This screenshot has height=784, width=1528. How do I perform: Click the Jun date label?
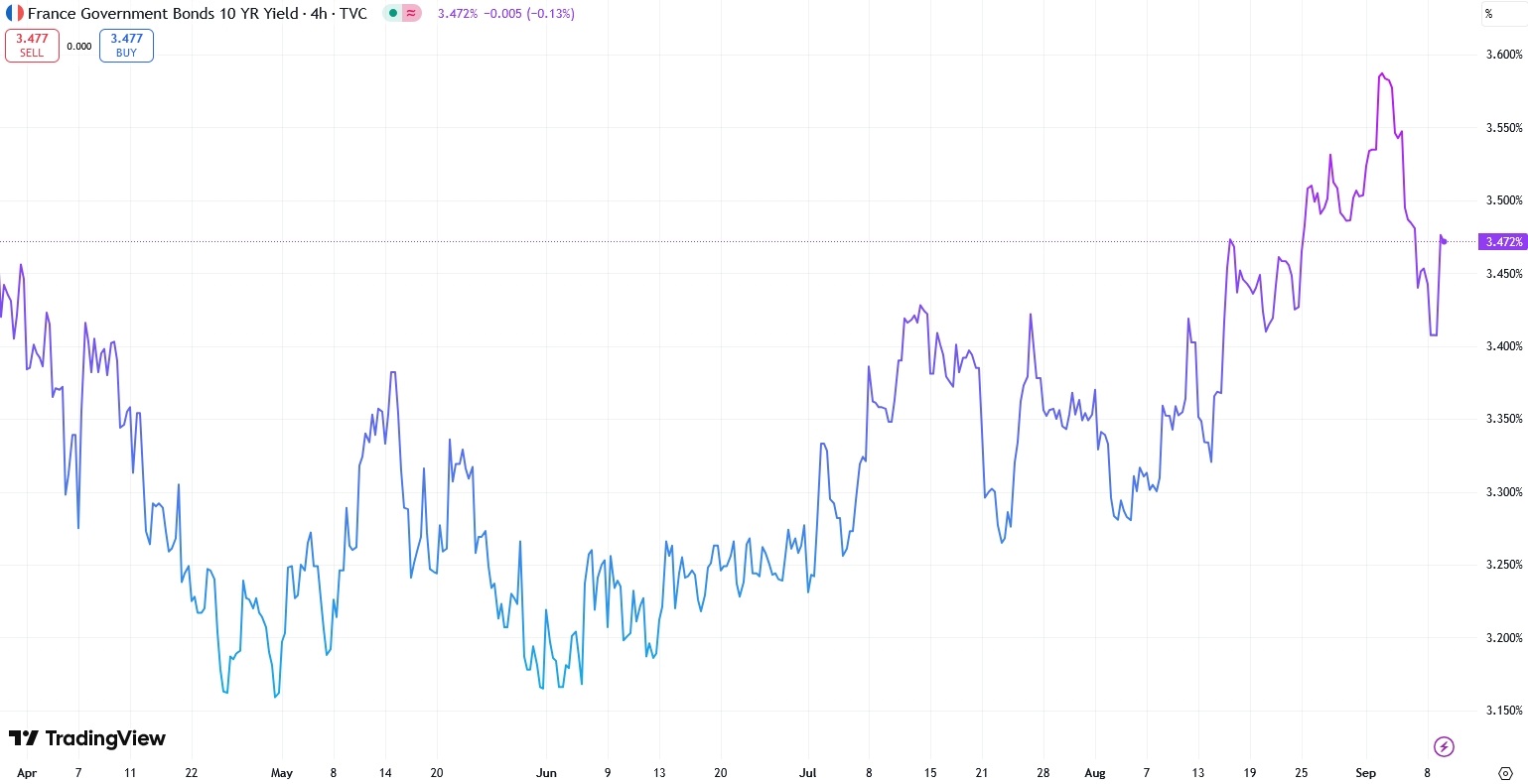[x=546, y=773]
